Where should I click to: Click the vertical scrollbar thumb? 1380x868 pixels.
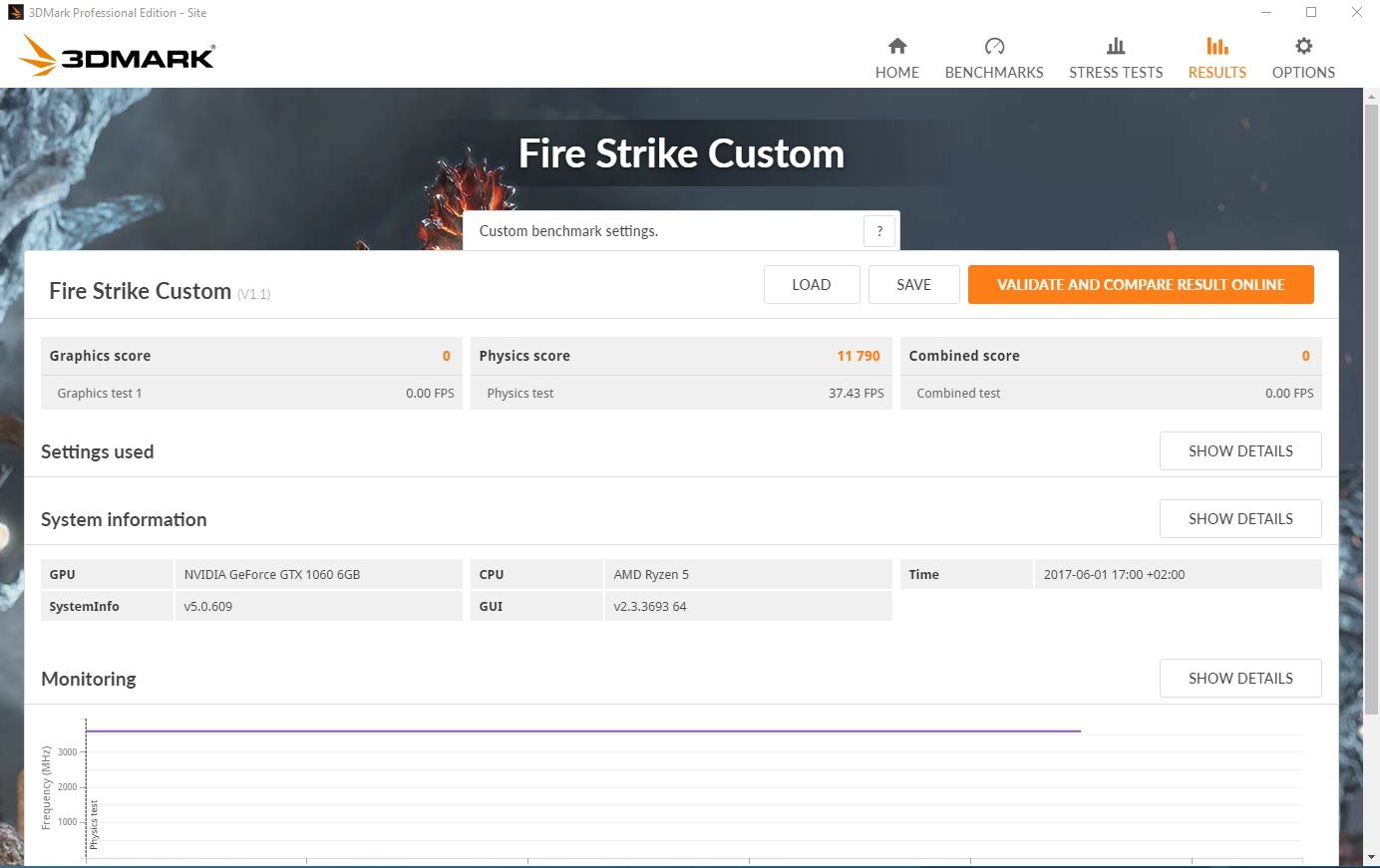(x=1371, y=409)
